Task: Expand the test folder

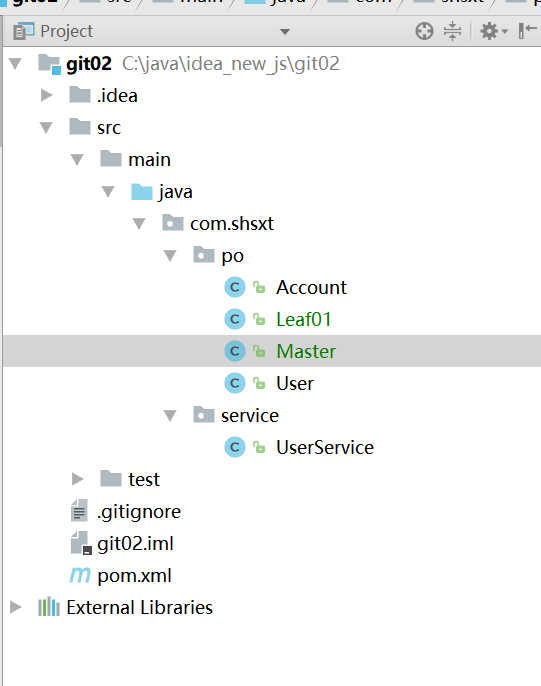Action: [77, 479]
